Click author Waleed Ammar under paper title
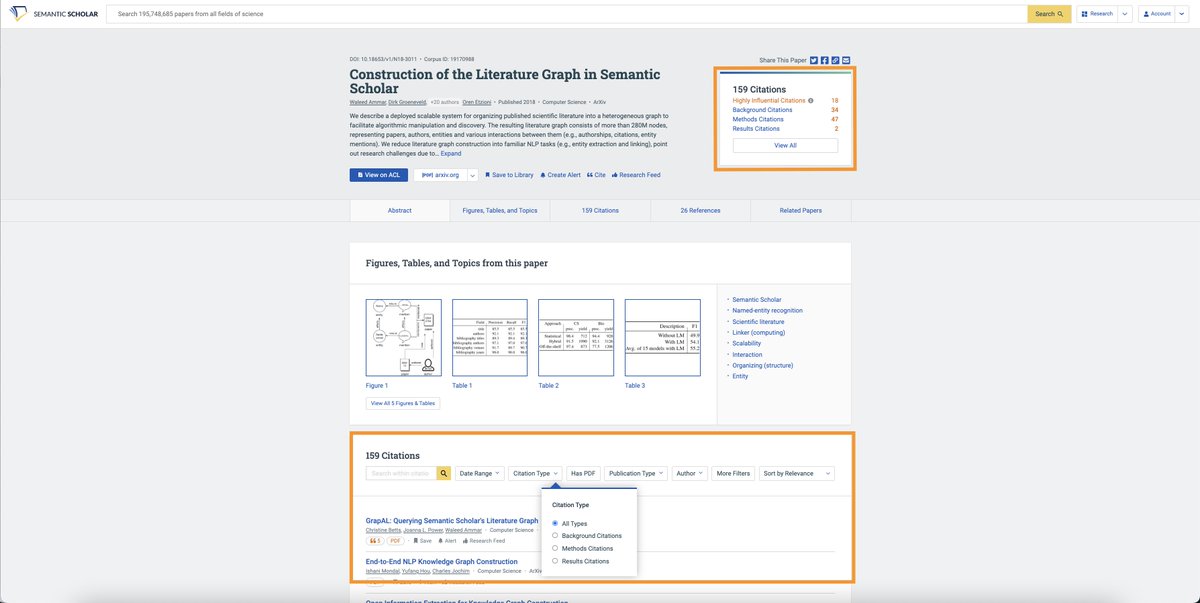Image resolution: width=1200 pixels, height=603 pixels. tap(367, 102)
